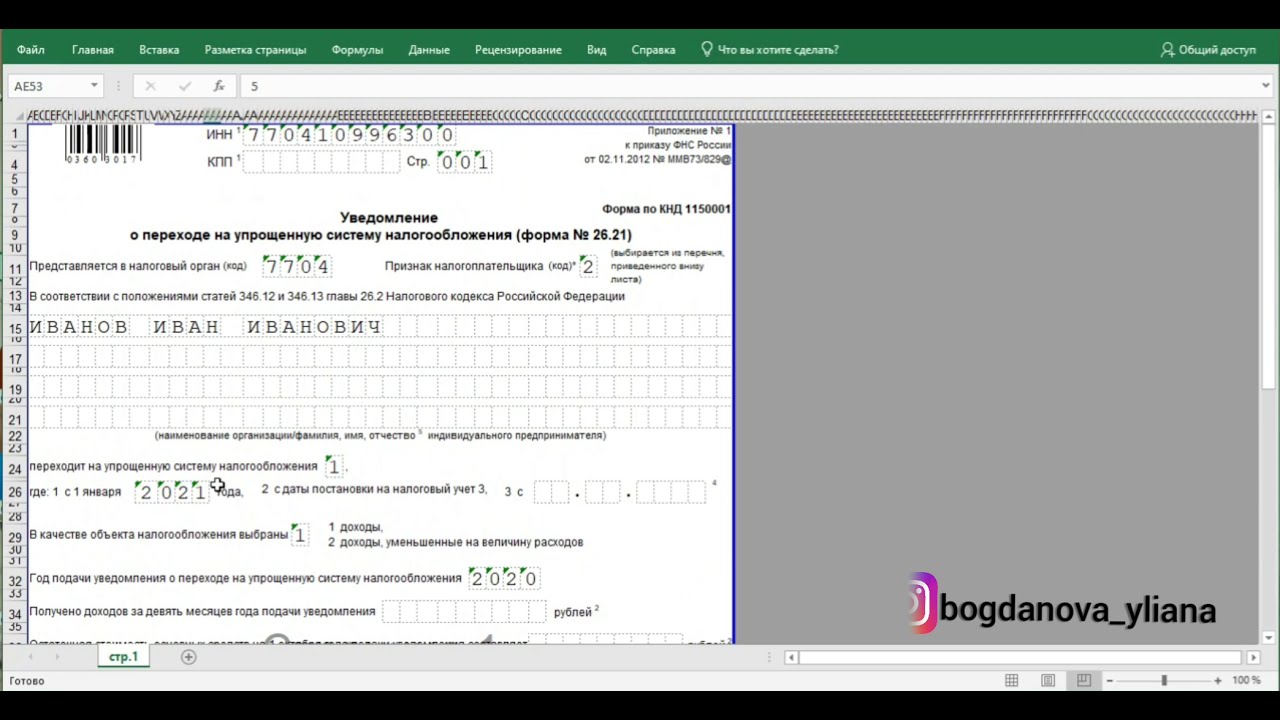The image size is (1280, 720).
Task: Click the Select All corner of the sheet
Action: tap(14, 115)
